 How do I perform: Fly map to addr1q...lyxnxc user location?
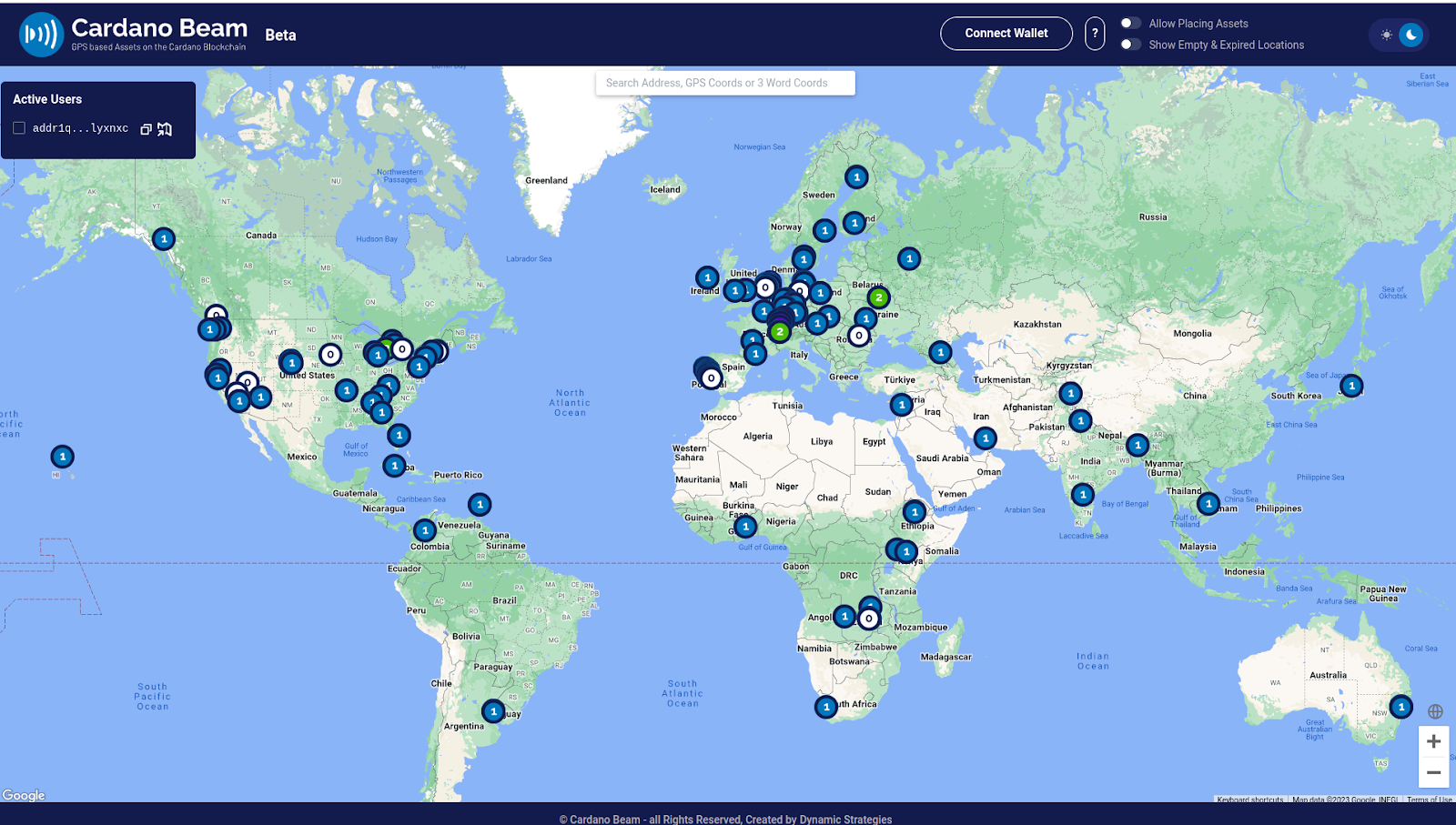(165, 129)
